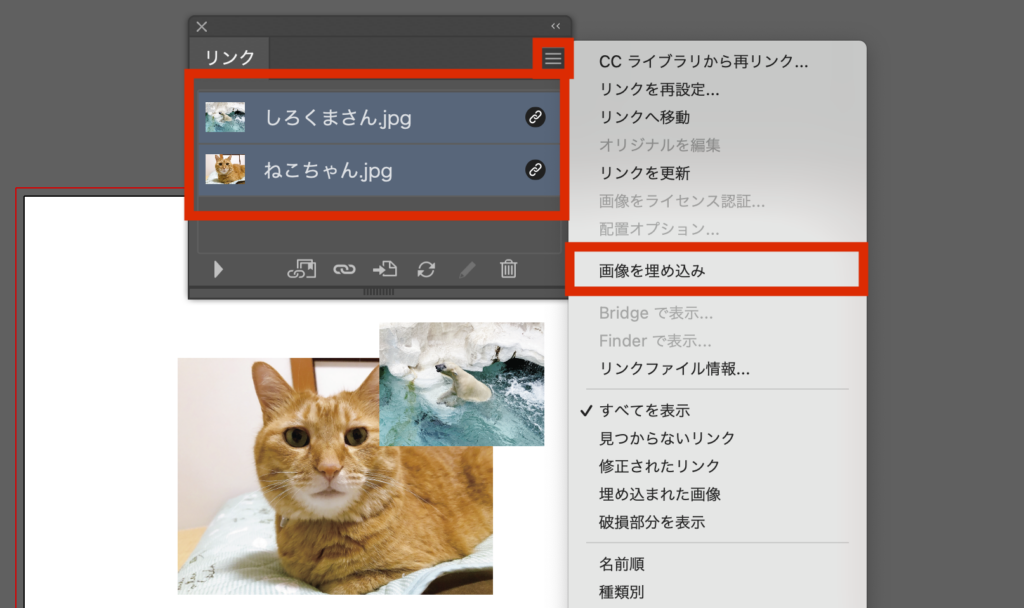1024x608 pixels.
Task: Select the リンク panel tab
Action: pyautogui.click(x=229, y=57)
